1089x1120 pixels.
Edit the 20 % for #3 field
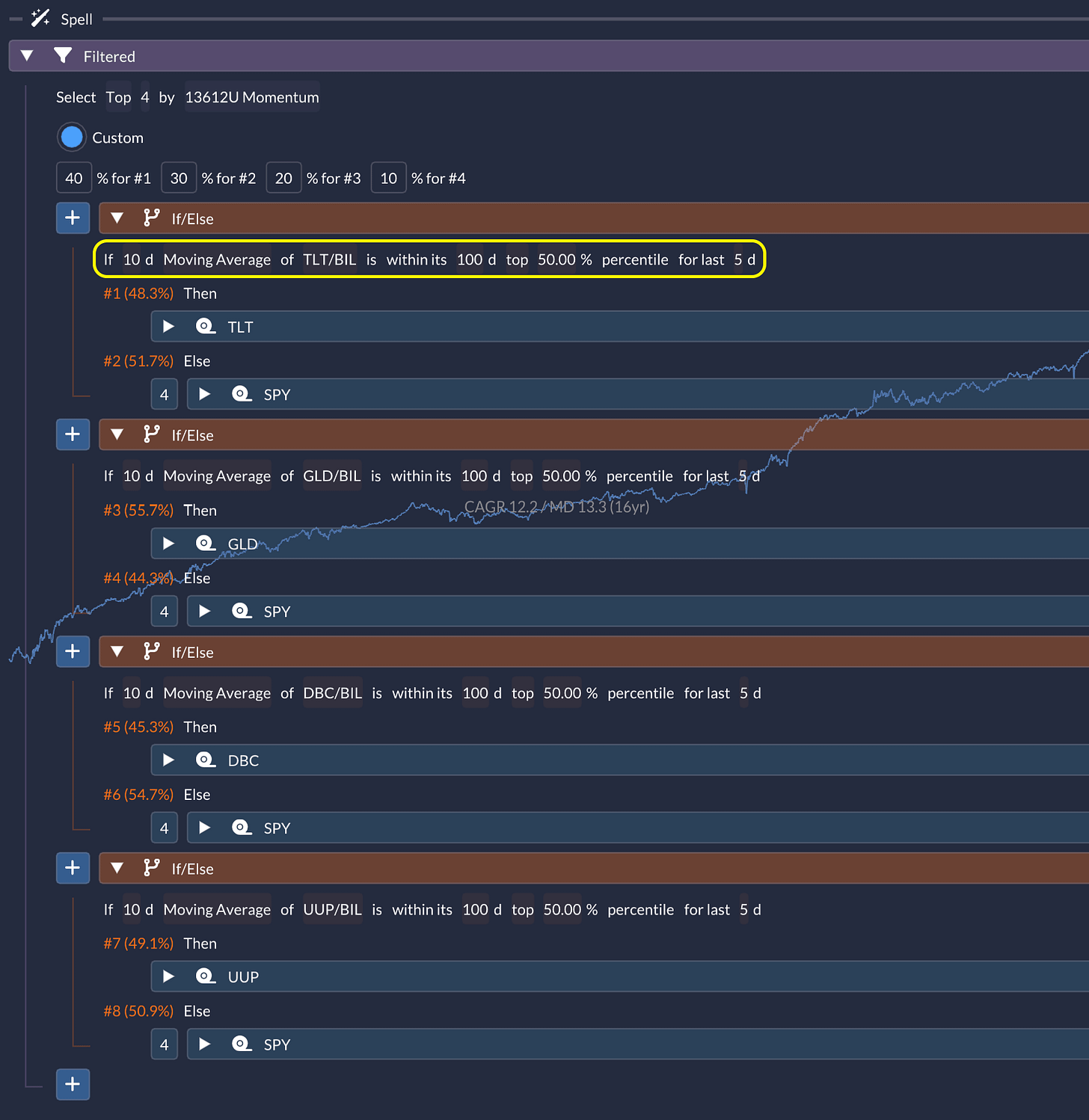tap(283, 178)
